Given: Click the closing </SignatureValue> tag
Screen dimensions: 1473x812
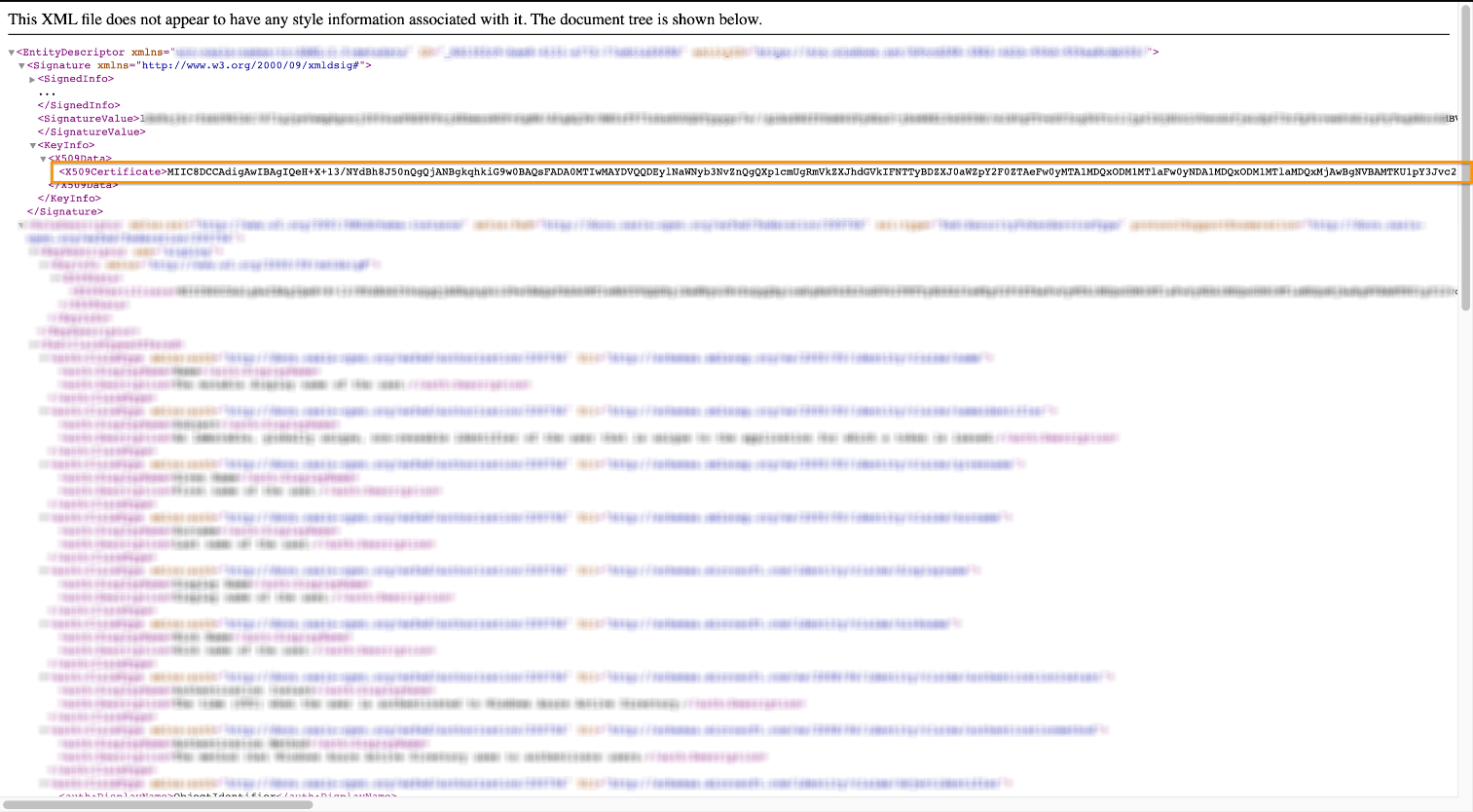Looking at the screenshot, I should pos(92,131).
